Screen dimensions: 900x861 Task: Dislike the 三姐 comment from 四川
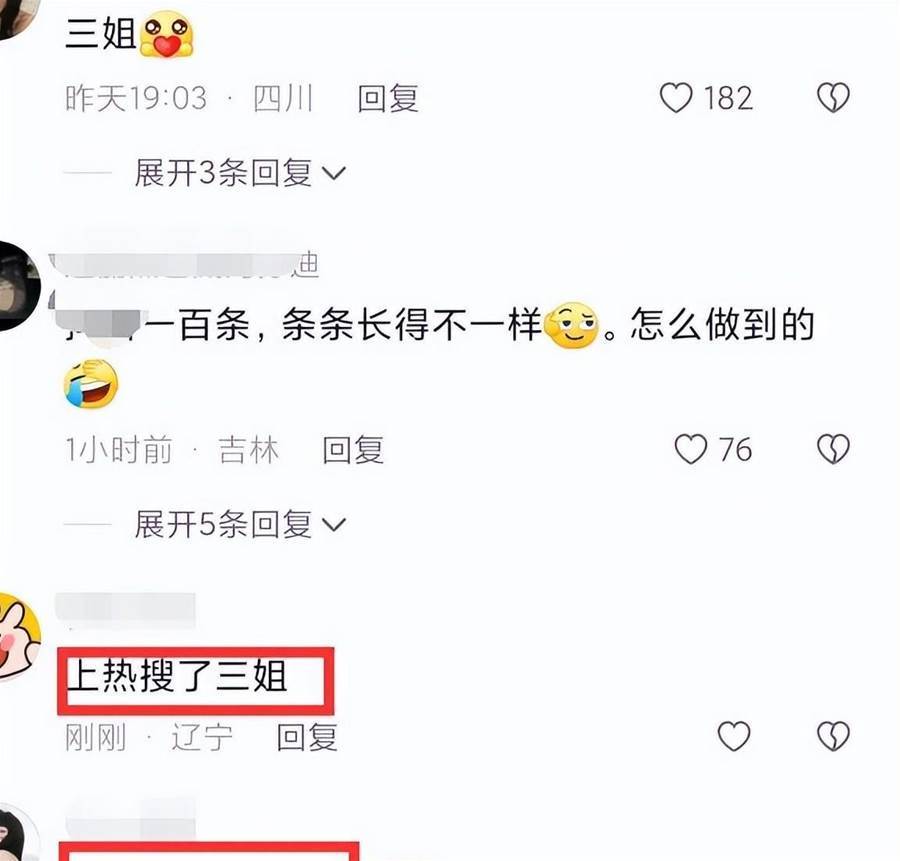[x=833, y=98]
